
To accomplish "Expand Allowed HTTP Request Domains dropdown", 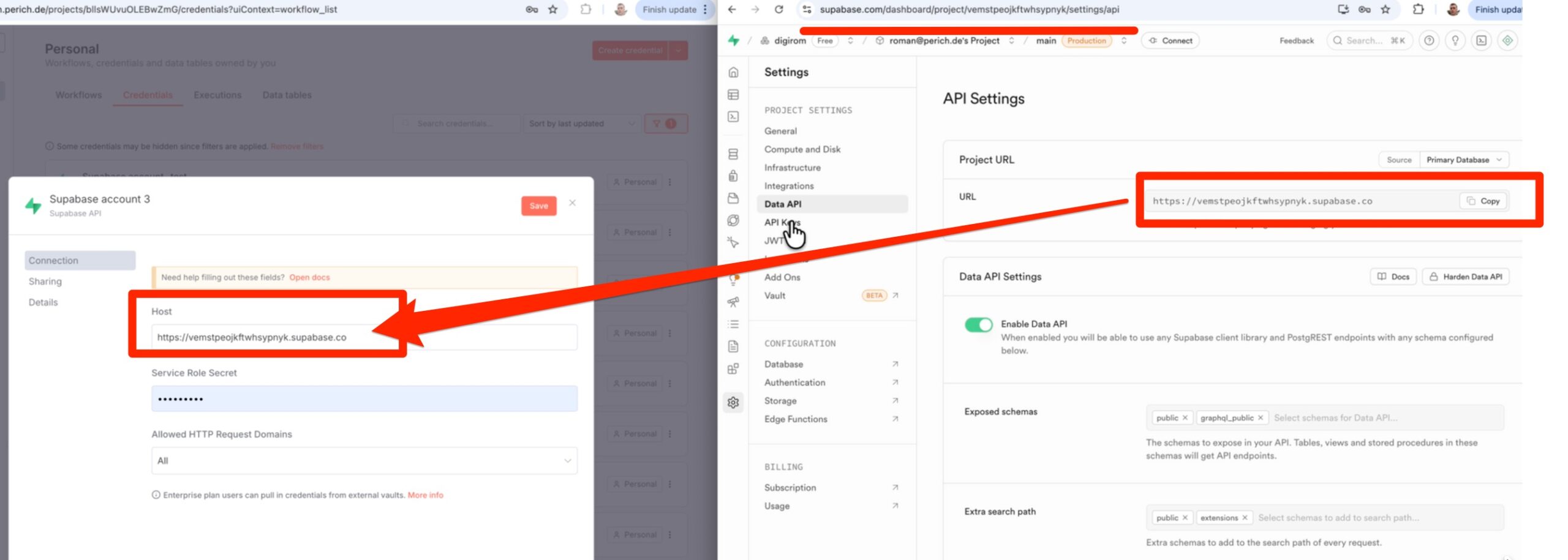I will coord(364,461).
